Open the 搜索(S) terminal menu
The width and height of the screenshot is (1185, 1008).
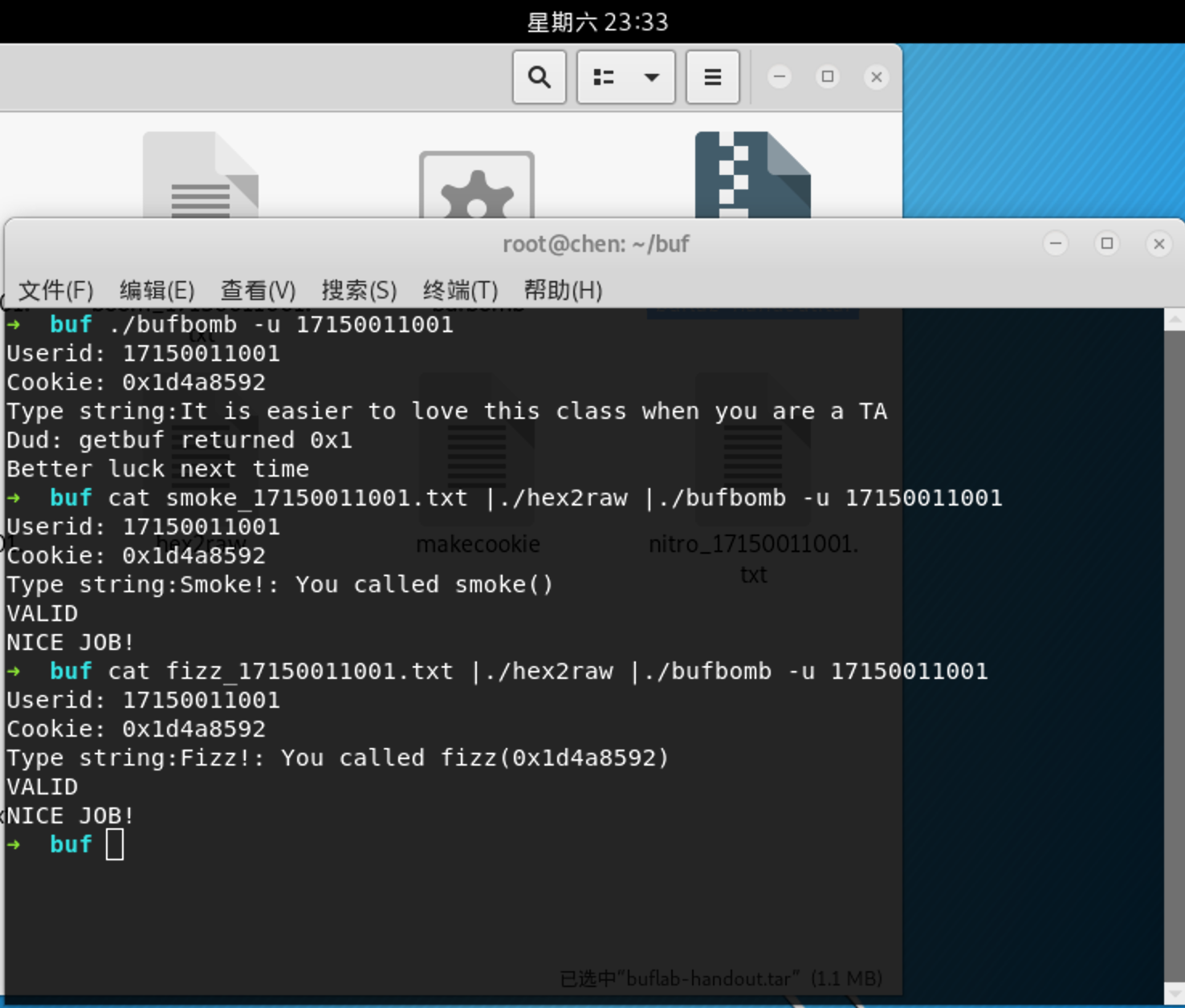coord(359,290)
